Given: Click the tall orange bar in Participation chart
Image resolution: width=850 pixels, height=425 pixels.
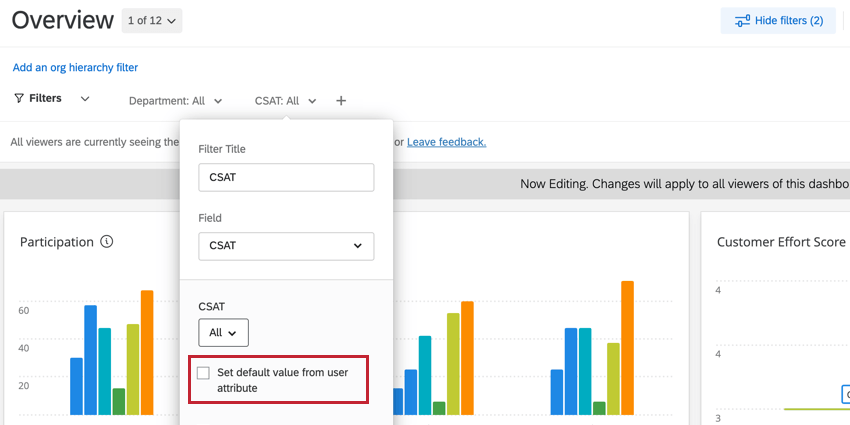Looking at the screenshot, I should [147, 352].
